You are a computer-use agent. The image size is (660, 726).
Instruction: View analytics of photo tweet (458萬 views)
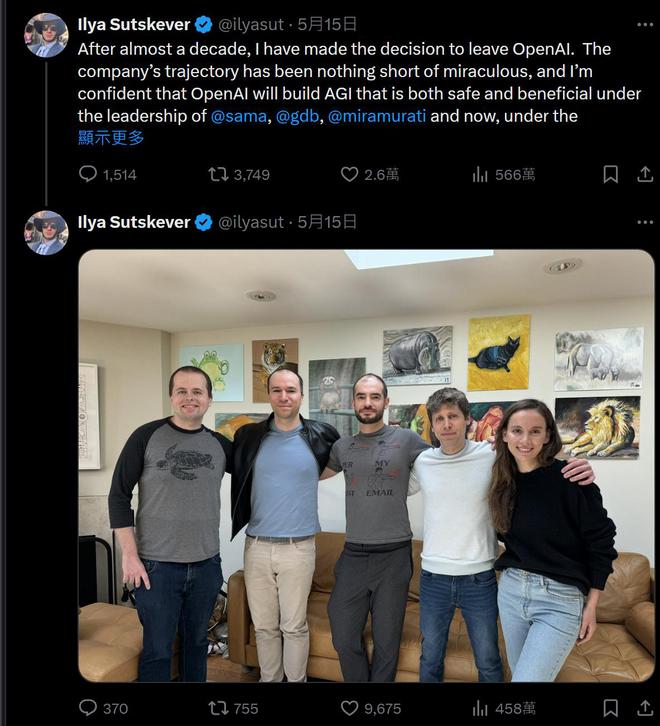(503, 708)
